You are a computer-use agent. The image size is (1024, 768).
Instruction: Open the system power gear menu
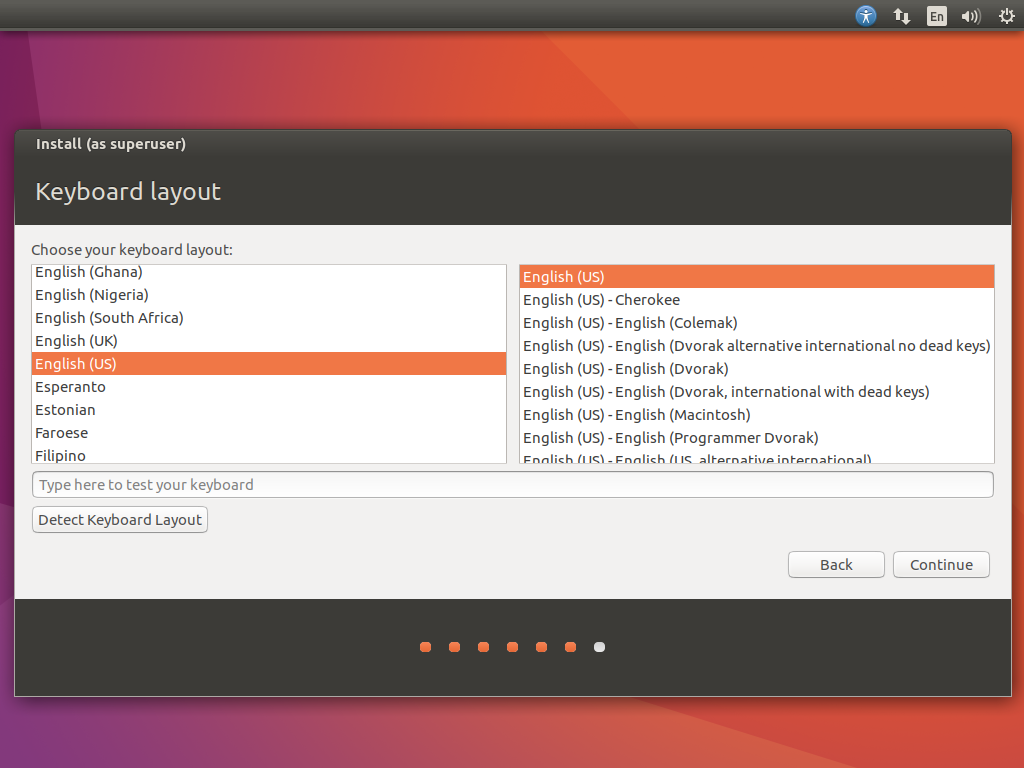click(1007, 16)
